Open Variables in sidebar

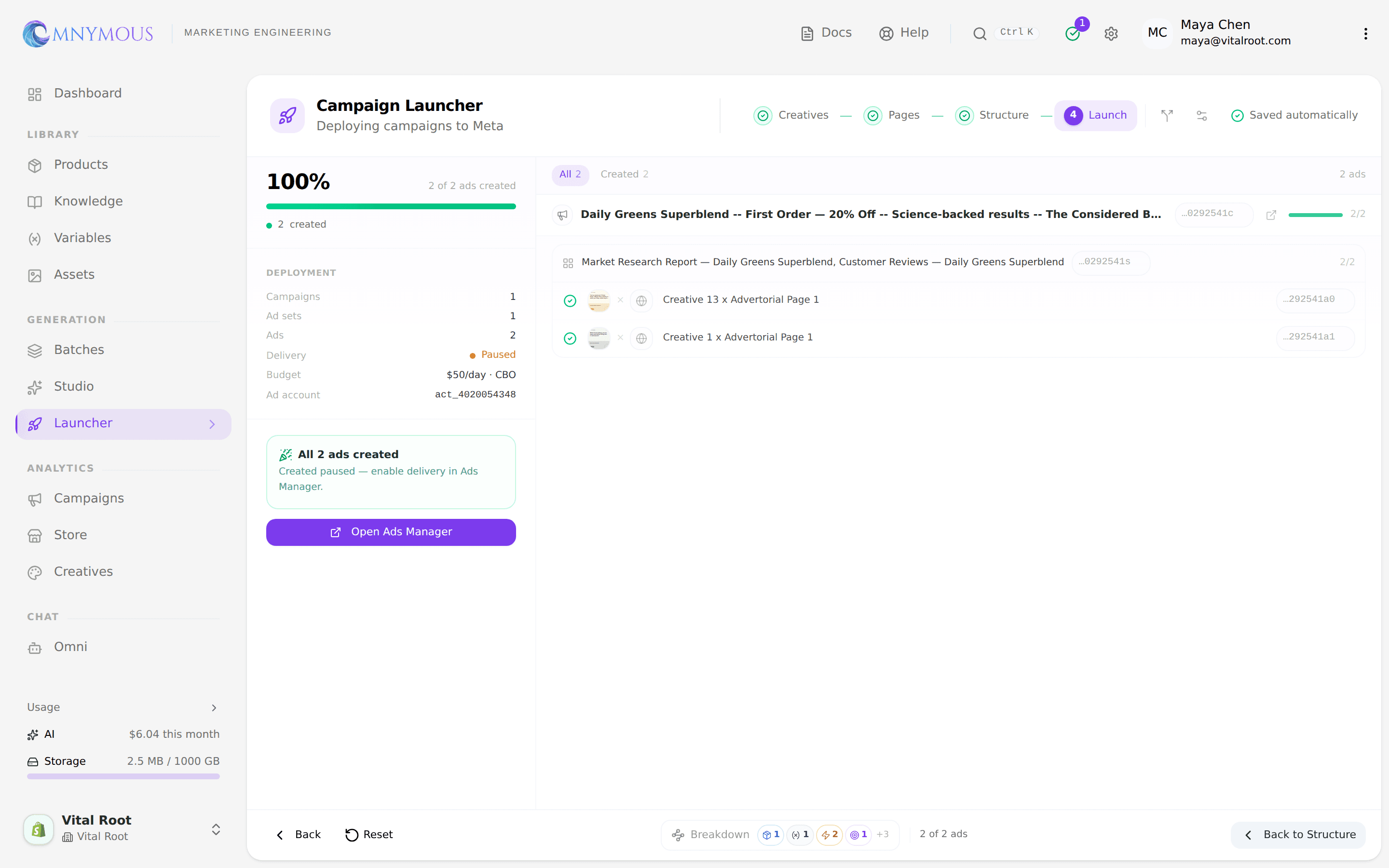point(123,238)
